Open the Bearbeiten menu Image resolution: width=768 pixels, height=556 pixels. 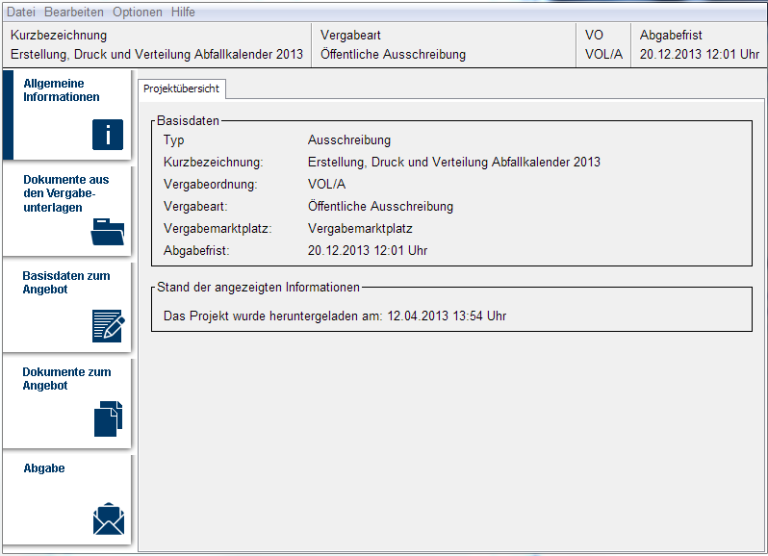[x=74, y=12]
